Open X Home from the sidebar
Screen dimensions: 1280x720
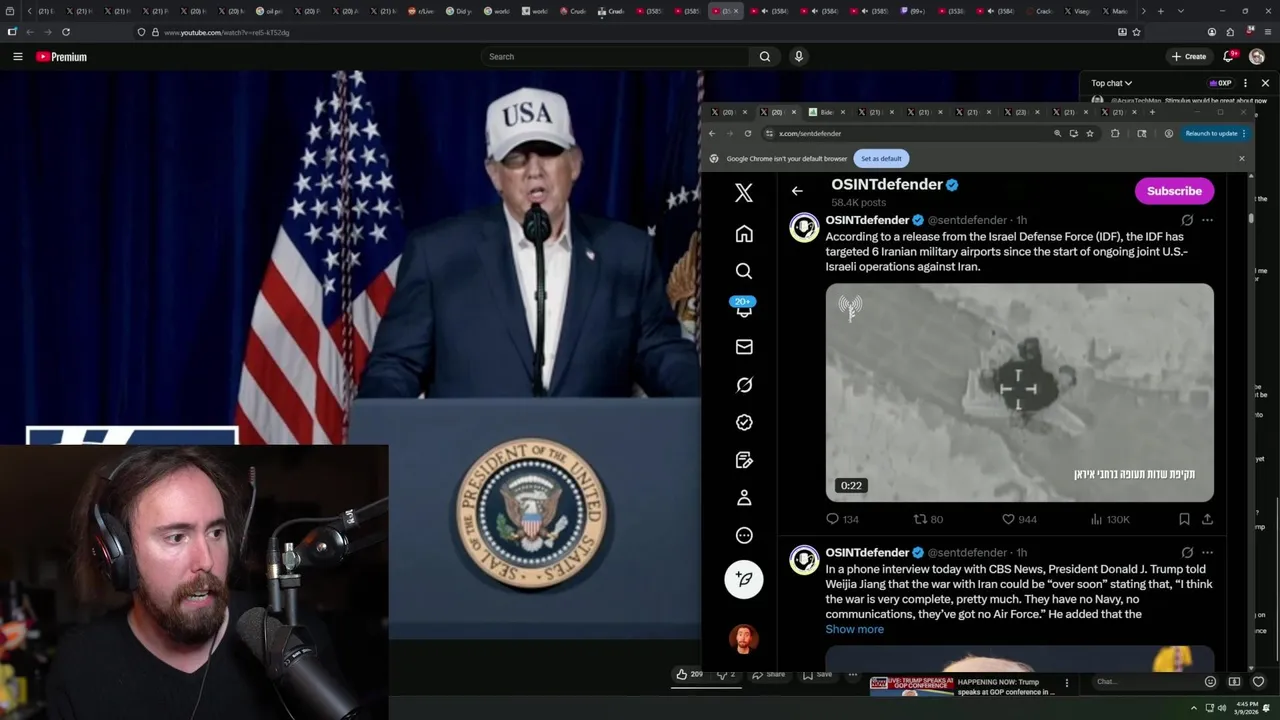point(744,234)
